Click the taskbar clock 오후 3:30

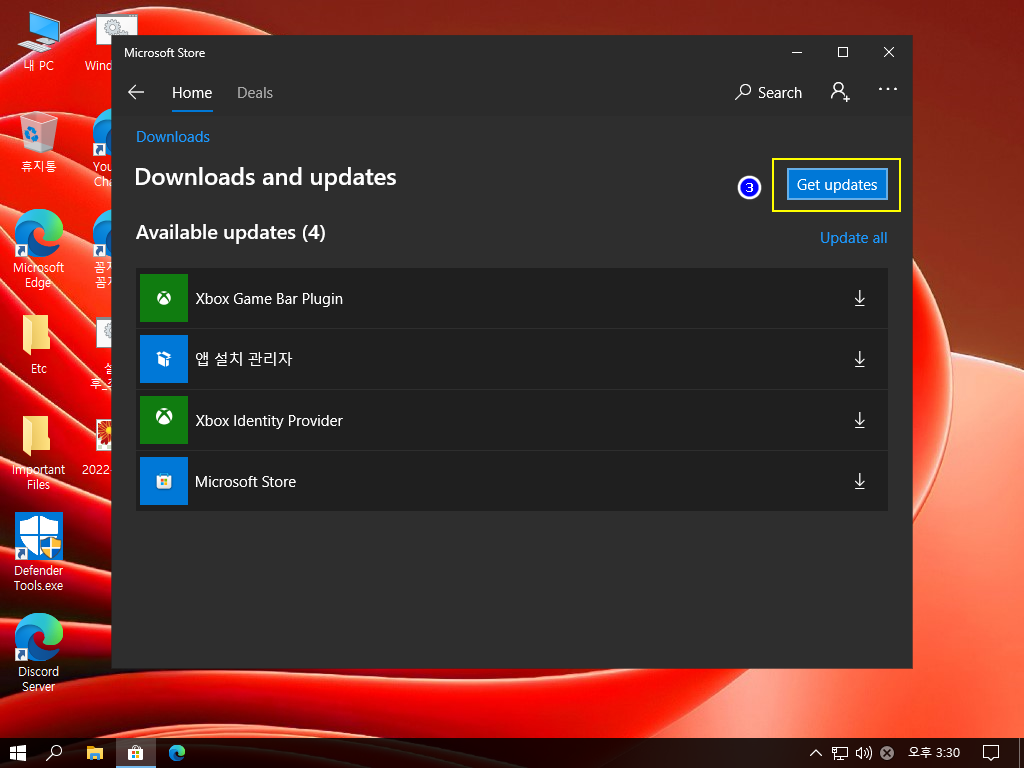(934, 753)
